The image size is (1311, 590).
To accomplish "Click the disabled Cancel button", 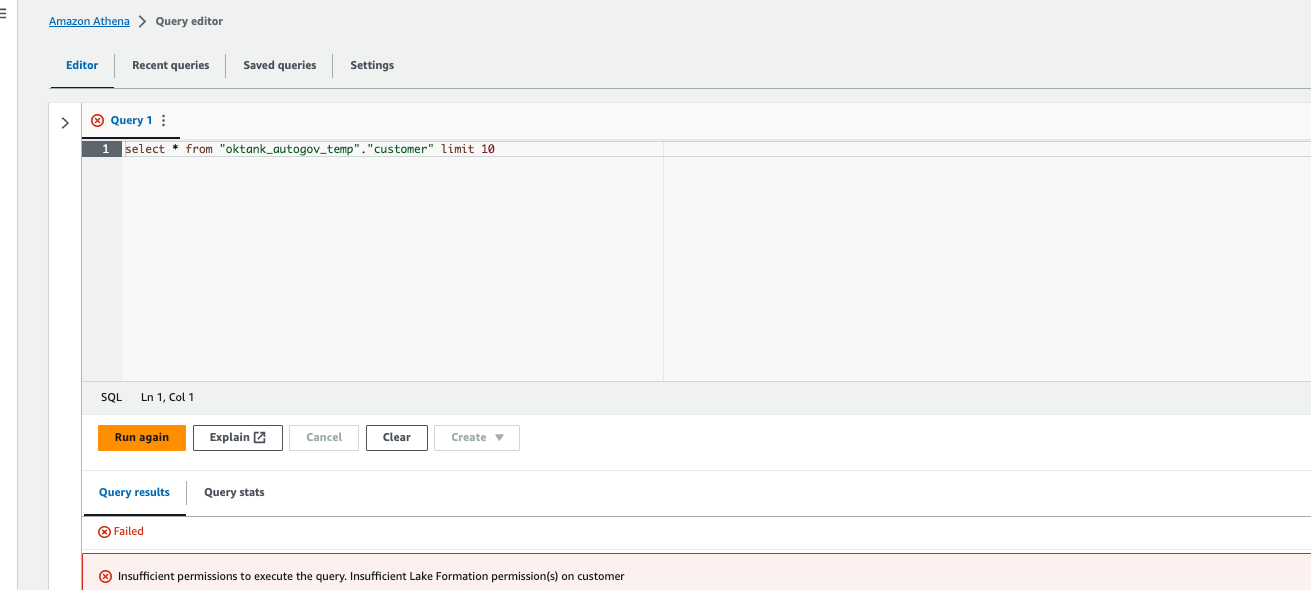I will tap(324, 437).
